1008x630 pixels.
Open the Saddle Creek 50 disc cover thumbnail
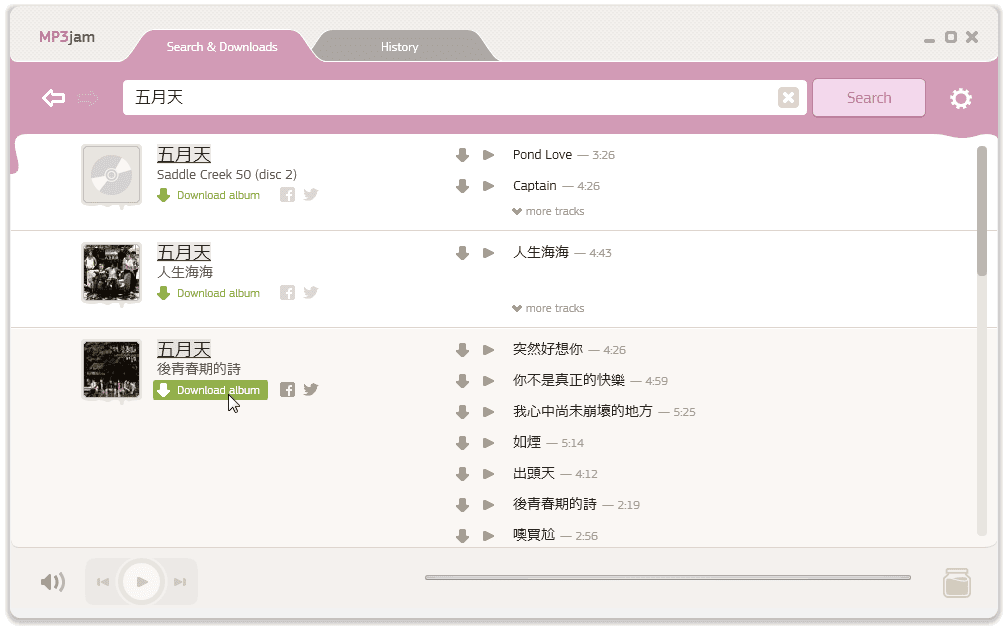[111, 174]
